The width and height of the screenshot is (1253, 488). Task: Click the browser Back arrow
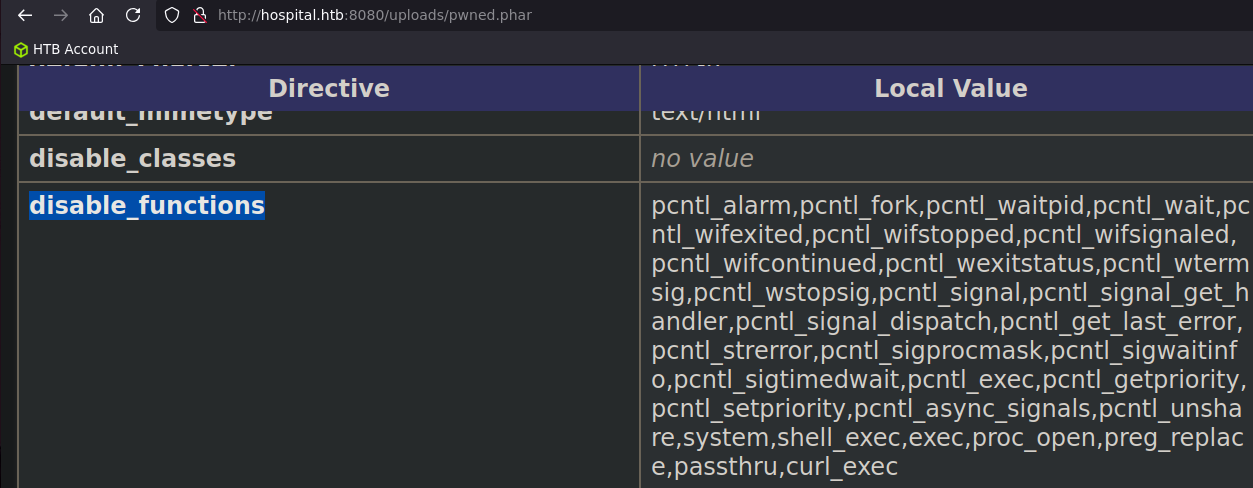point(25,15)
